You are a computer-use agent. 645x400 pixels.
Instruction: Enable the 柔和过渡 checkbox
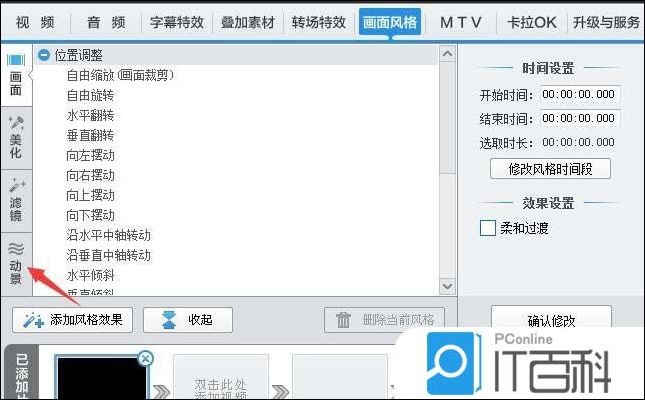click(488, 228)
